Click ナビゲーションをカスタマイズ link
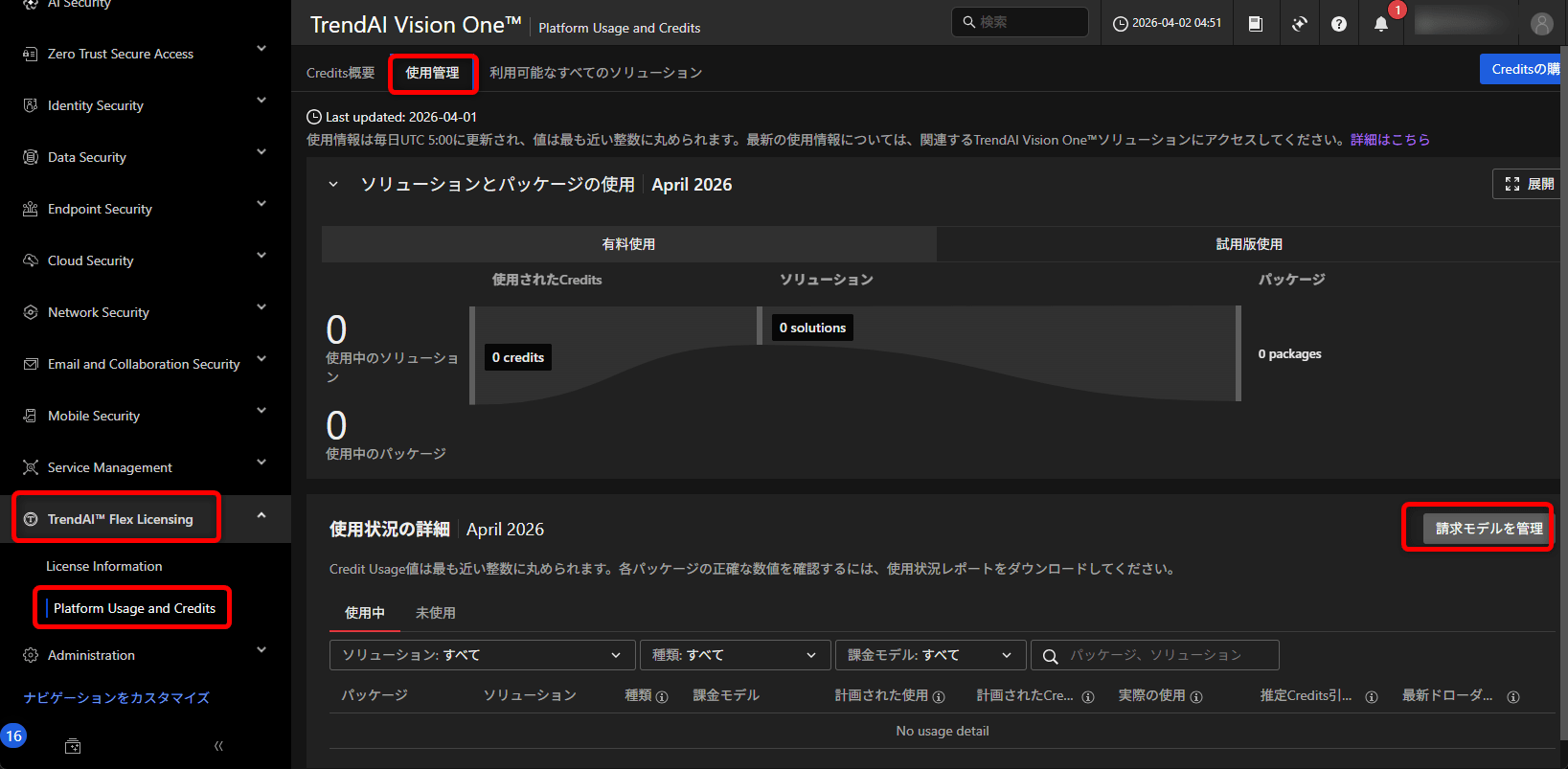Screen dimensions: 1568x769 pos(116,698)
